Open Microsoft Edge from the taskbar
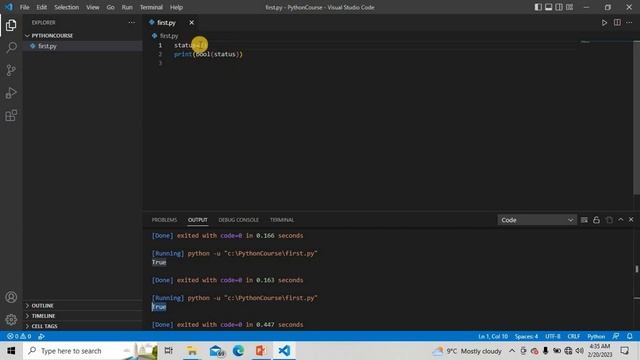This screenshot has width=640, height=360. [238, 351]
